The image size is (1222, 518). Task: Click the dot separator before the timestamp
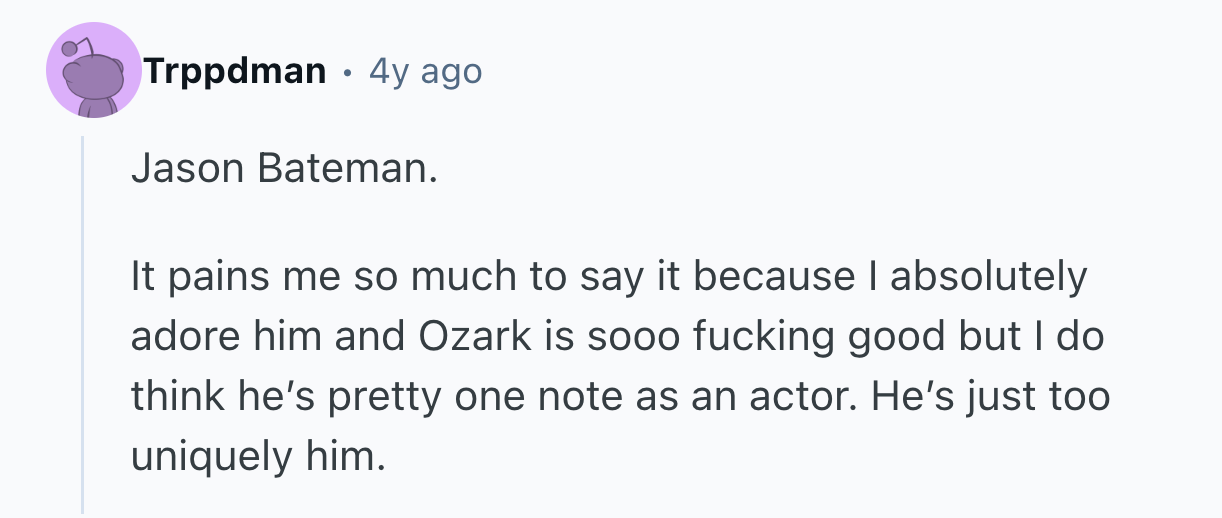(x=347, y=72)
